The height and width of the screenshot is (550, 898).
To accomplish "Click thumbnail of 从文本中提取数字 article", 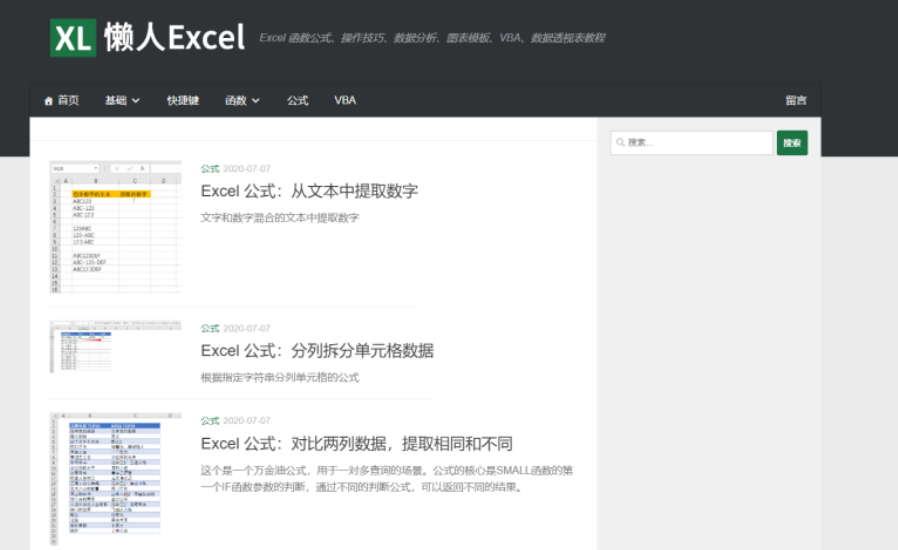I will [115, 226].
